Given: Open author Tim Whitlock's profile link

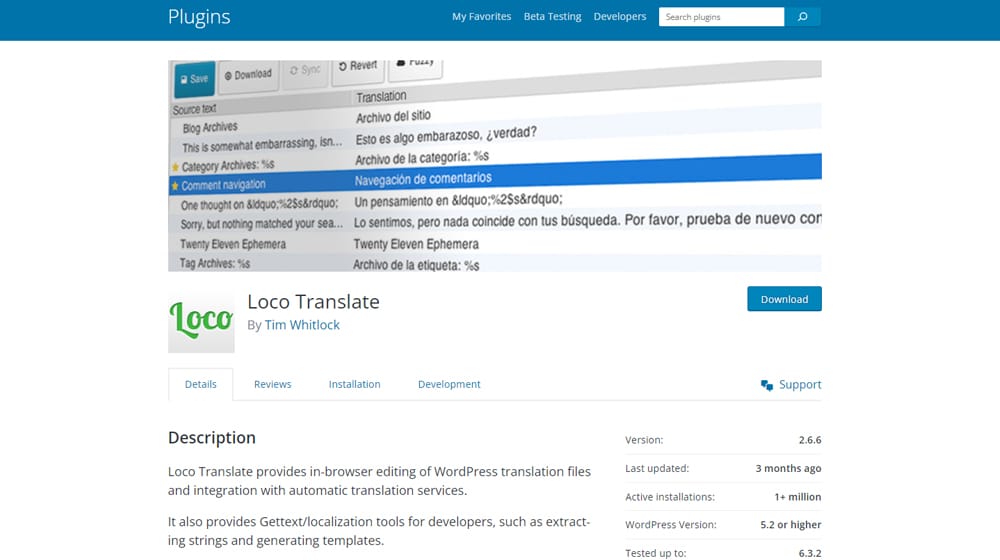Looking at the screenshot, I should point(302,325).
